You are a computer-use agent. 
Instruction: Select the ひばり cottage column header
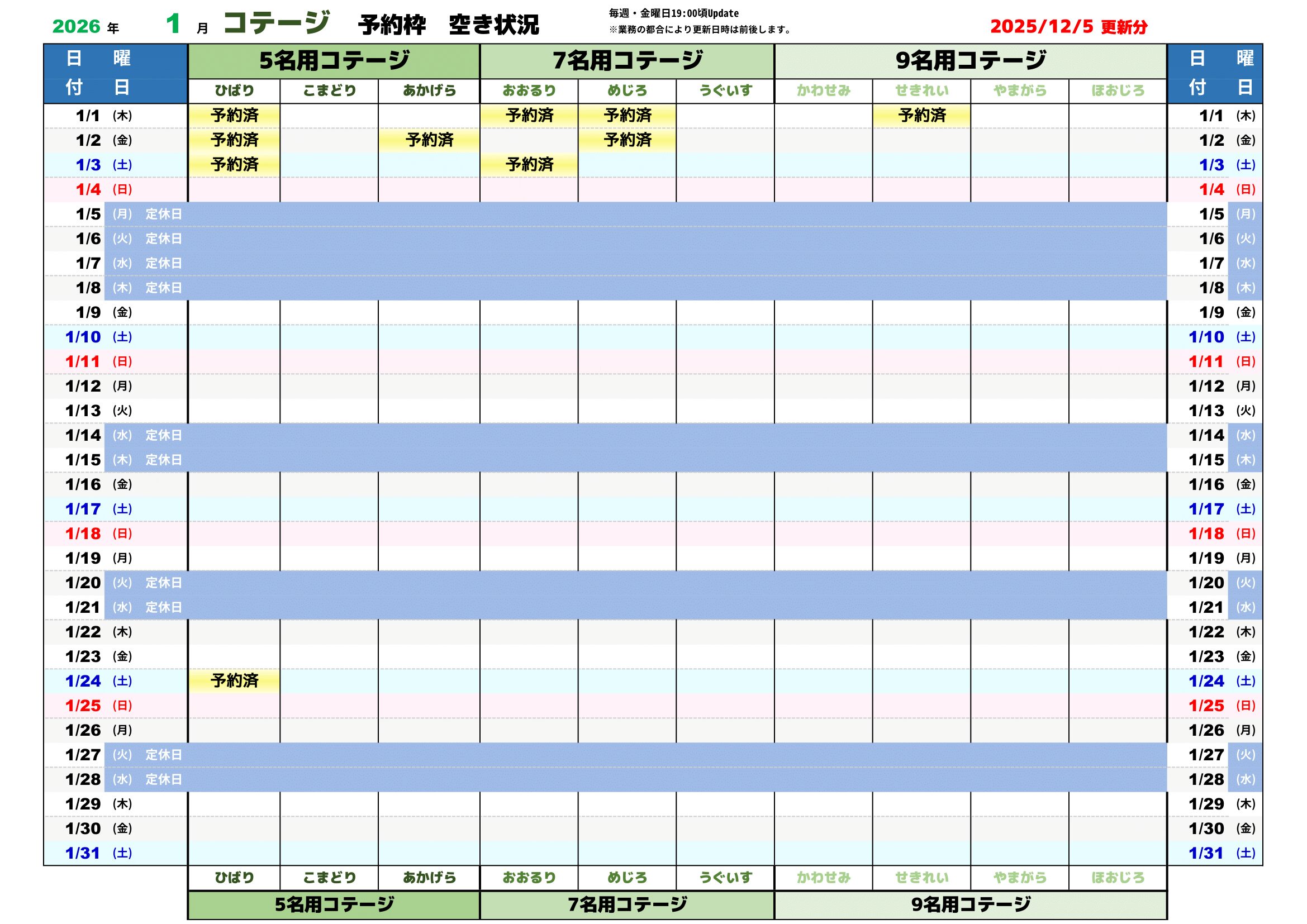235,90
